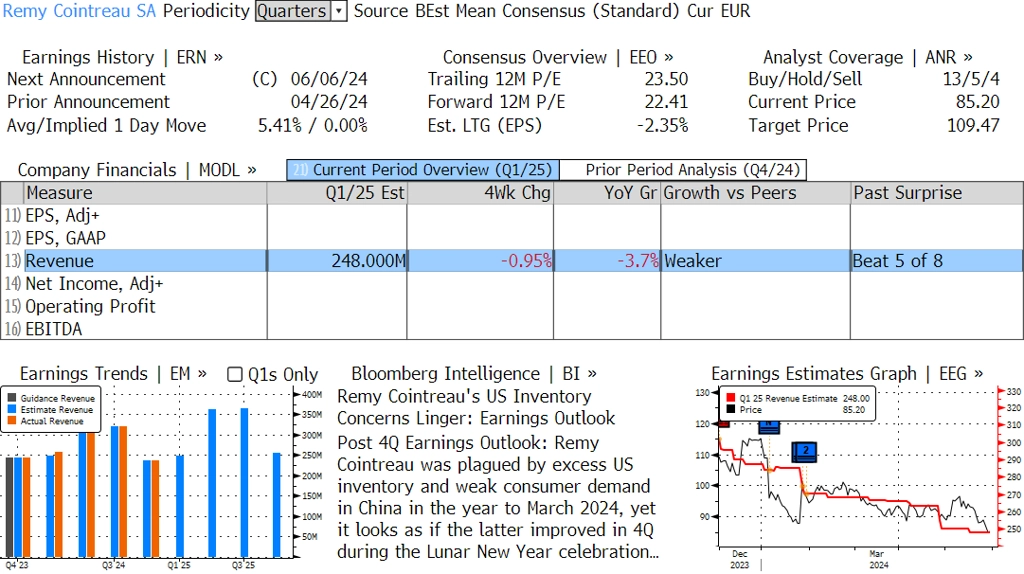
Task: Click the Source BEst Mean Consensus label
Action: tap(517, 11)
